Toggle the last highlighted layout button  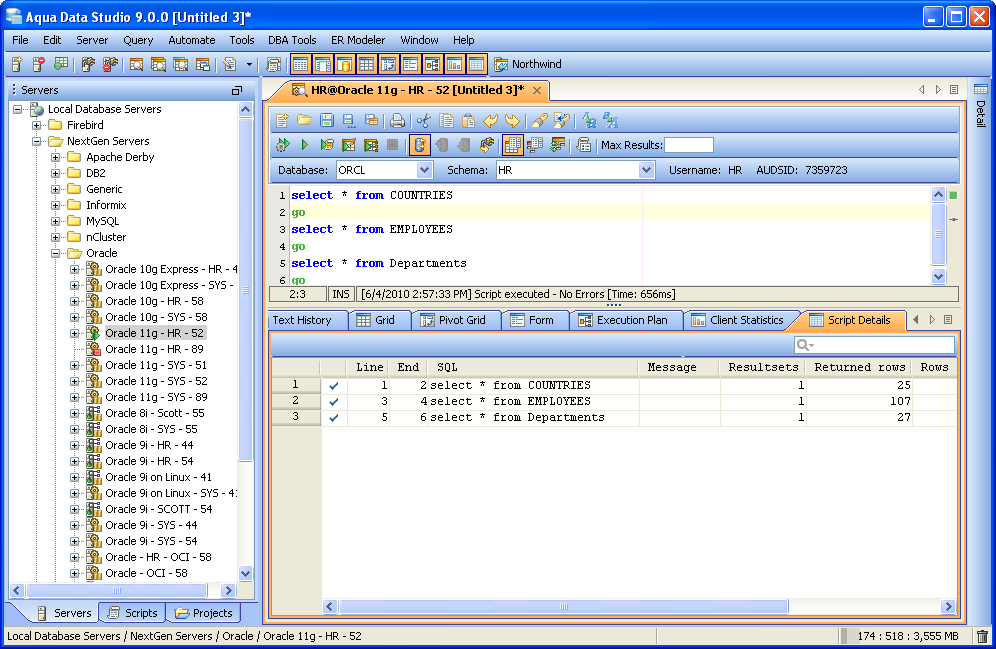click(x=476, y=64)
